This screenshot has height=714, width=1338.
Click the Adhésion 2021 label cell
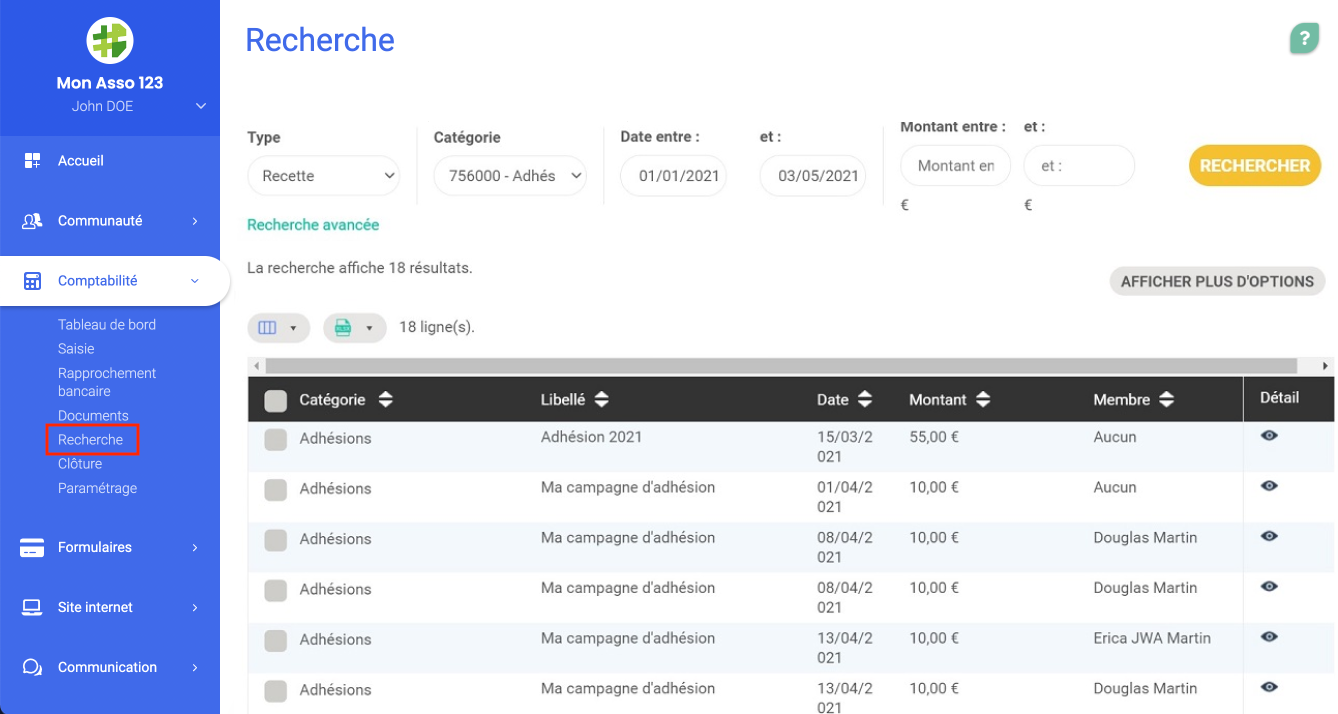[592, 437]
